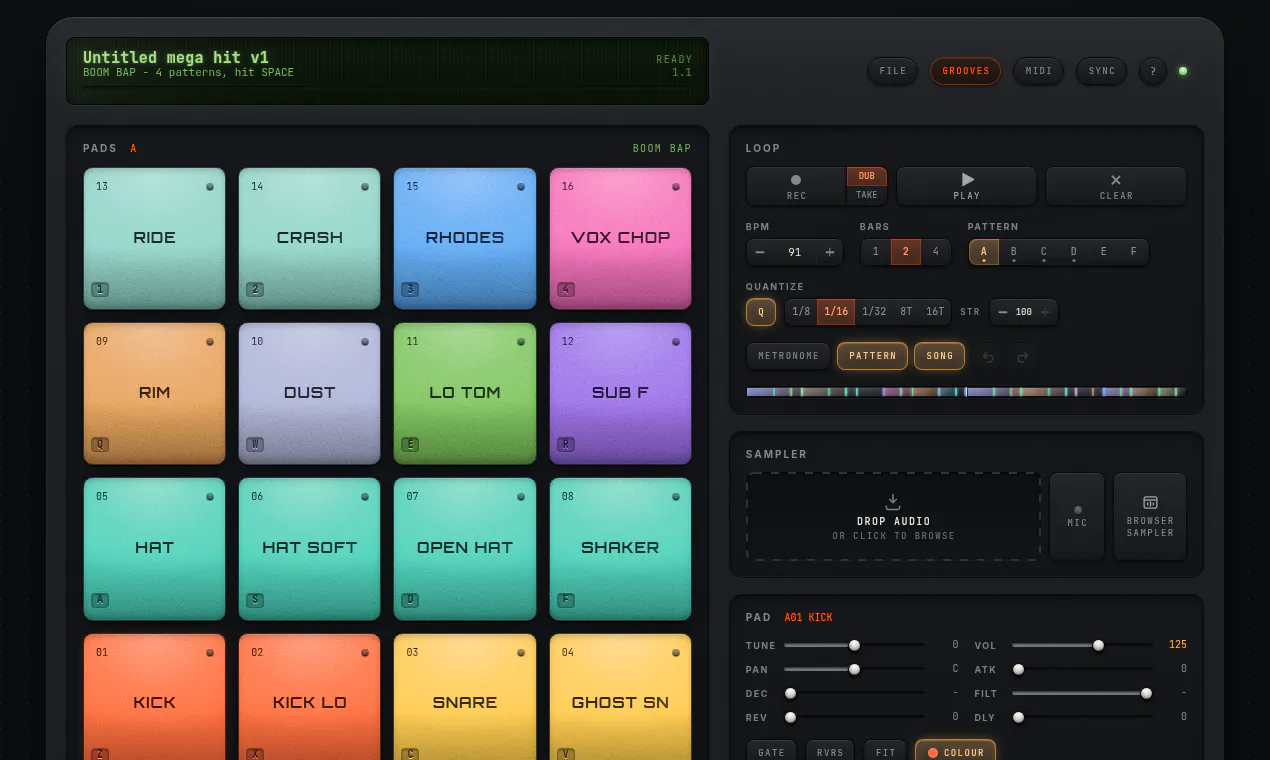
Task: Toggle the METRONOME
Action: (789, 356)
